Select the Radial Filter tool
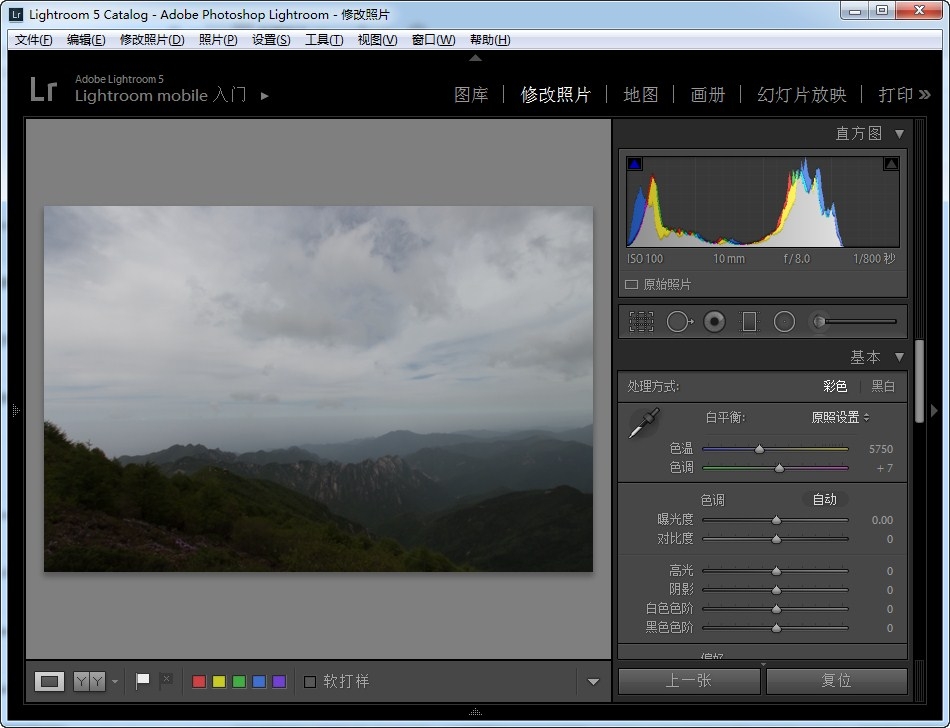The width and height of the screenshot is (950, 728). click(x=784, y=321)
